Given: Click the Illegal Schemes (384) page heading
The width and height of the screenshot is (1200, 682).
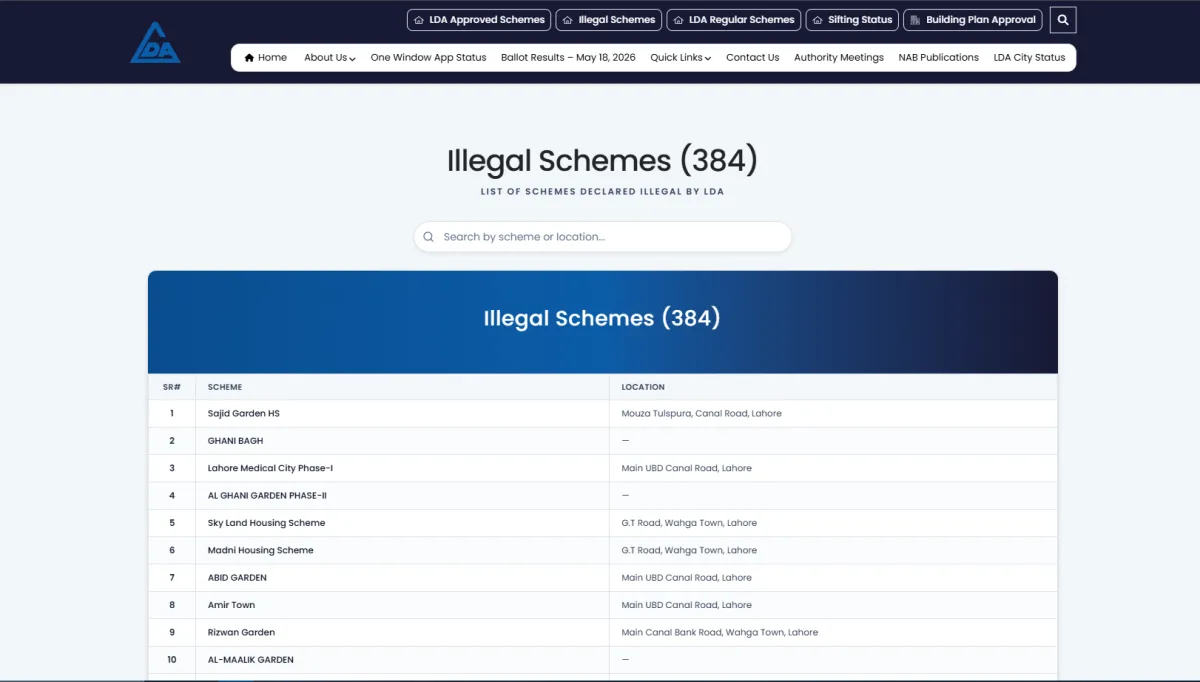Looking at the screenshot, I should pos(602,161).
